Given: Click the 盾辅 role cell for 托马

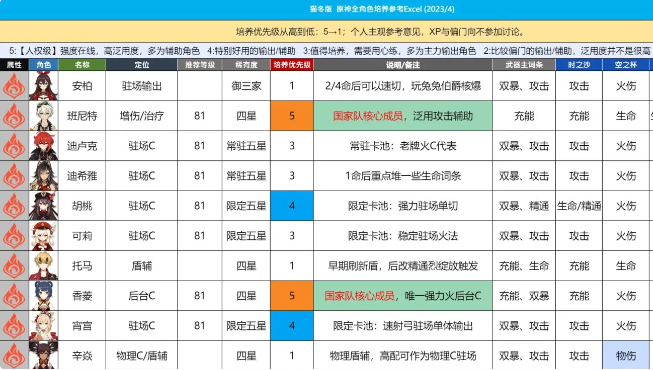Looking at the screenshot, I should tap(142, 266).
